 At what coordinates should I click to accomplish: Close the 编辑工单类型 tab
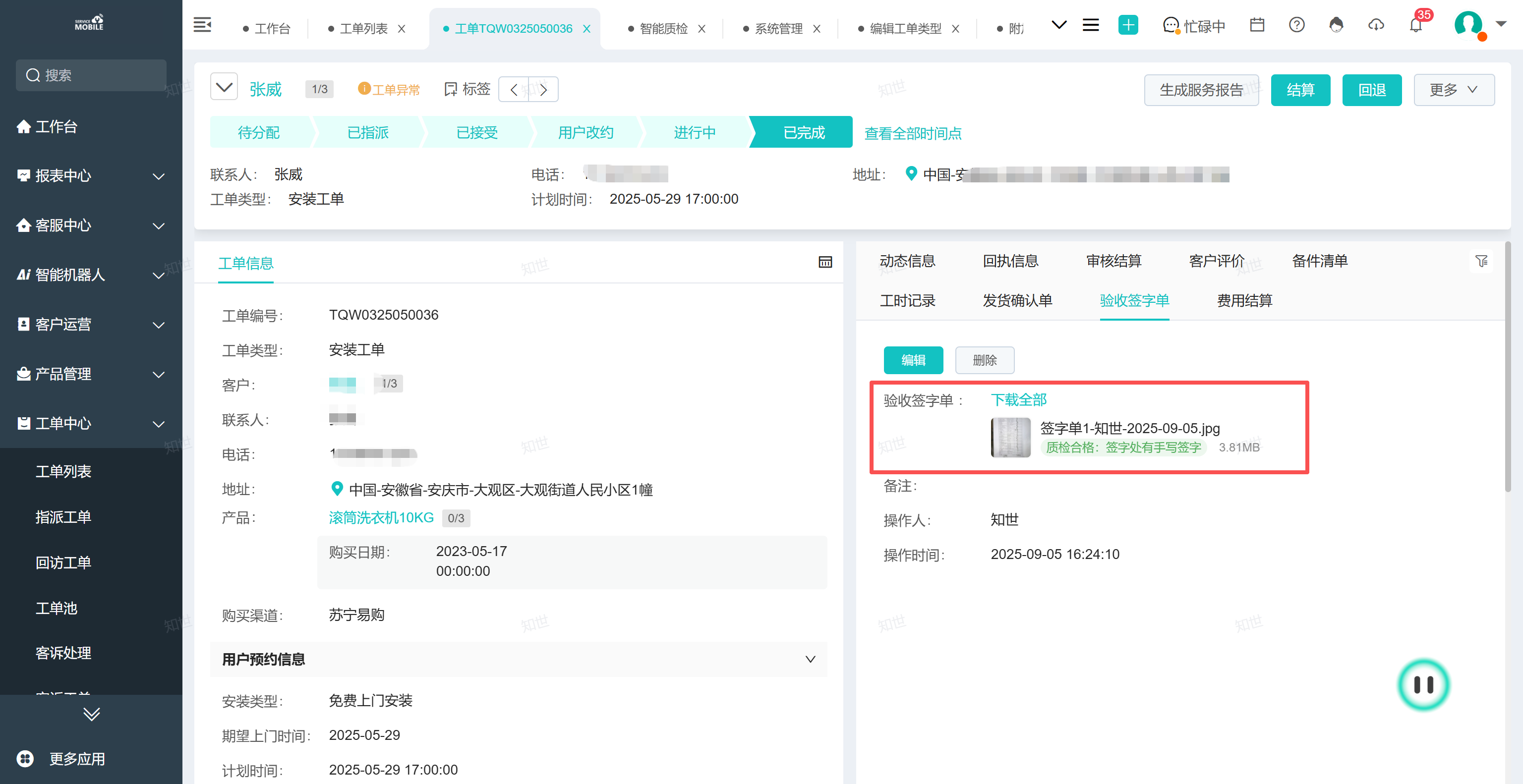pos(955,28)
